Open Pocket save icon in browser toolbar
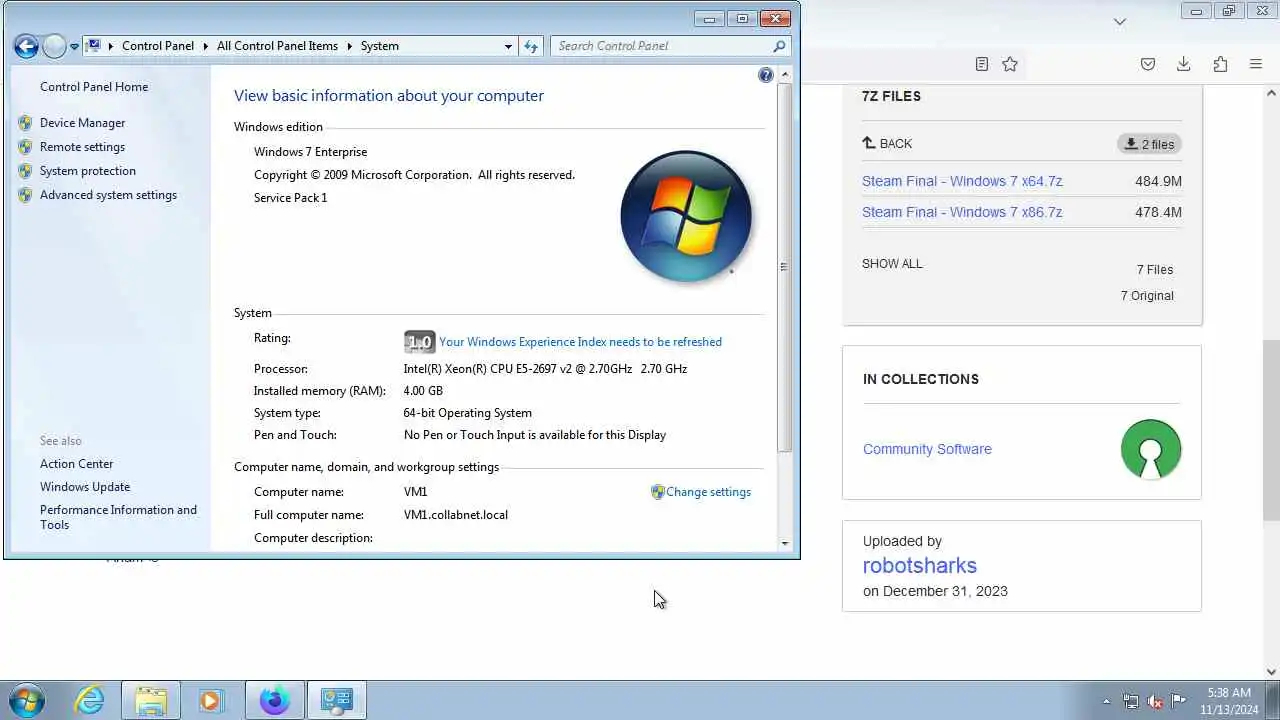 (1148, 64)
